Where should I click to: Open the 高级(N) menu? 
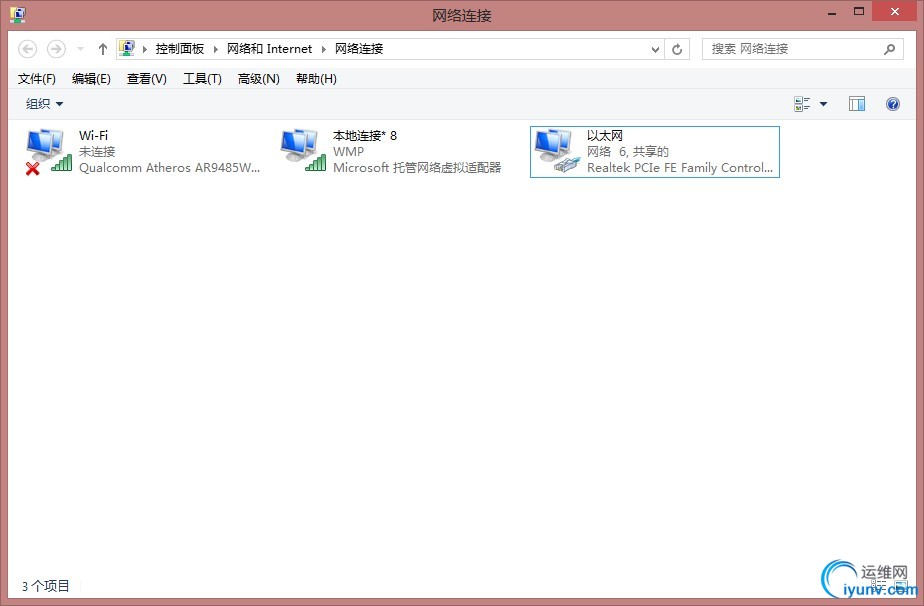pos(259,79)
